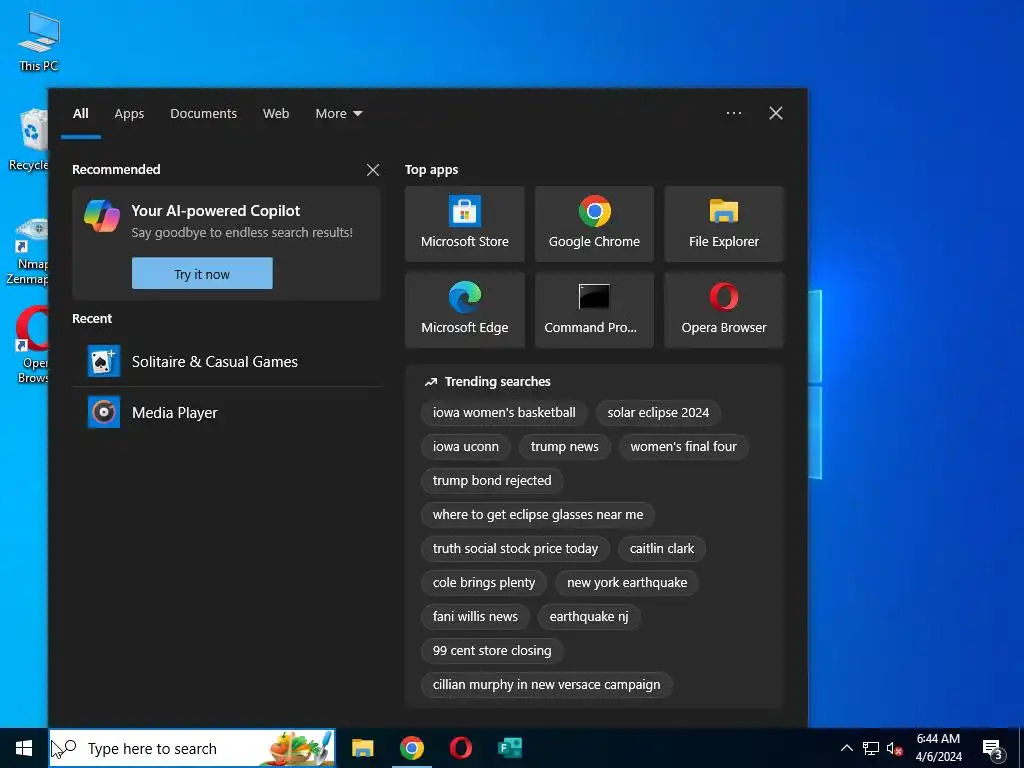Screen dimensions: 1024x768
Task: Search trending caitlin clark
Action: [662, 549]
